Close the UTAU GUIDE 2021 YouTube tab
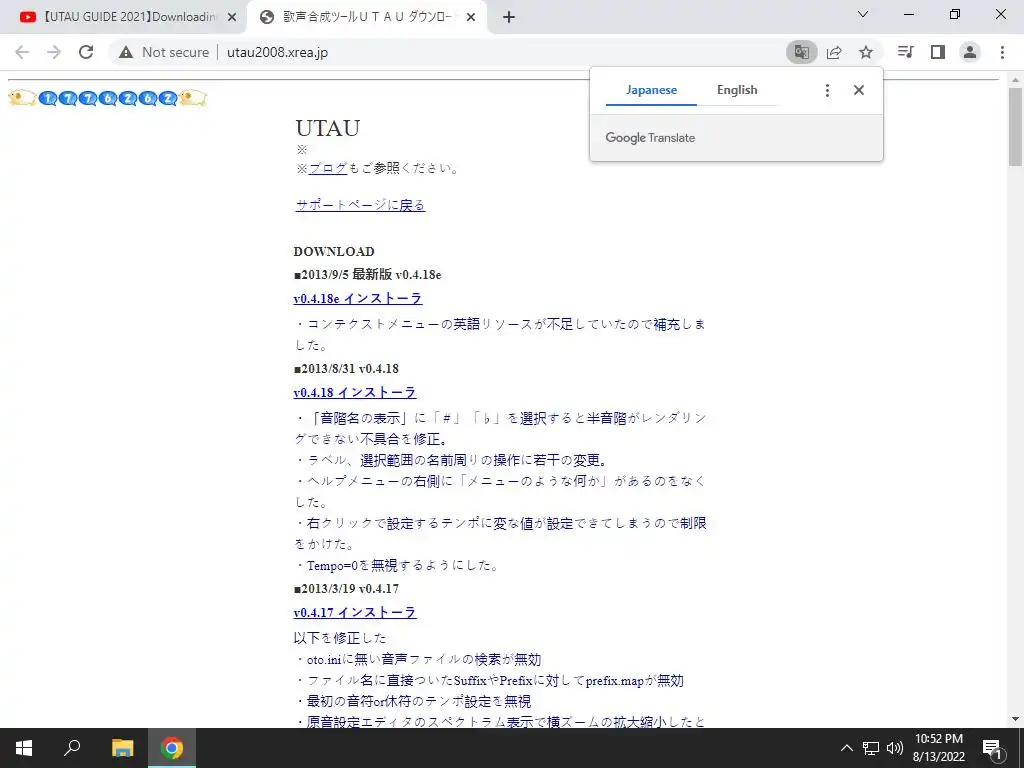 point(231,18)
